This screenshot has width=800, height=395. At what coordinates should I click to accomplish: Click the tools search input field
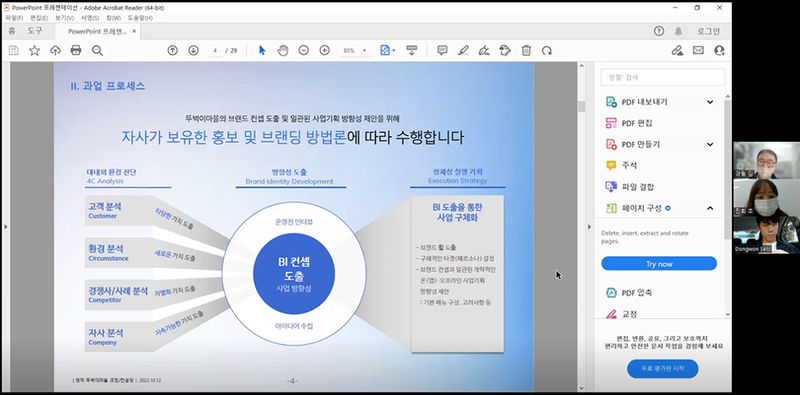(663, 78)
